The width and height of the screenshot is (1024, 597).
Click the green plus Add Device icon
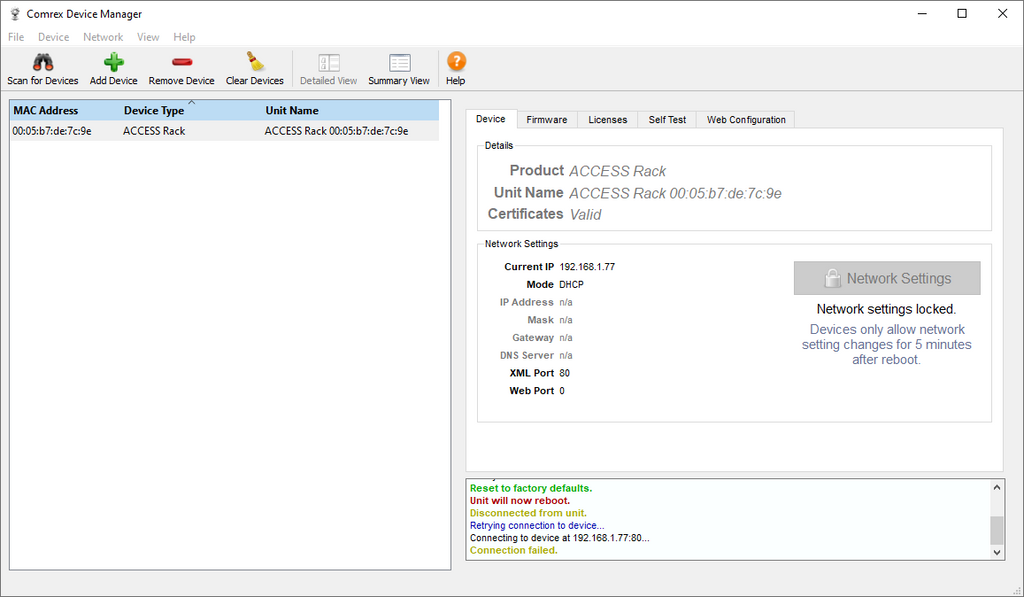tap(114, 62)
